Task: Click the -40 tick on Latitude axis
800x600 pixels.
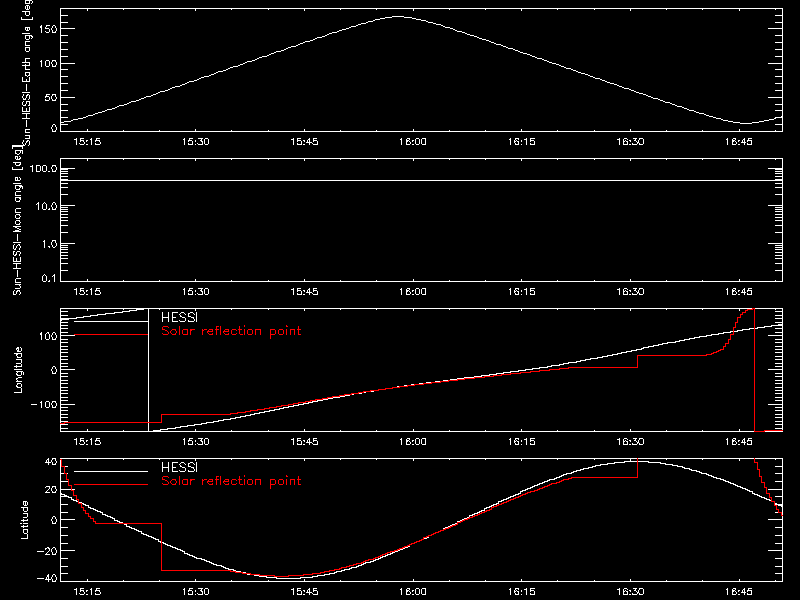Action: (47, 578)
